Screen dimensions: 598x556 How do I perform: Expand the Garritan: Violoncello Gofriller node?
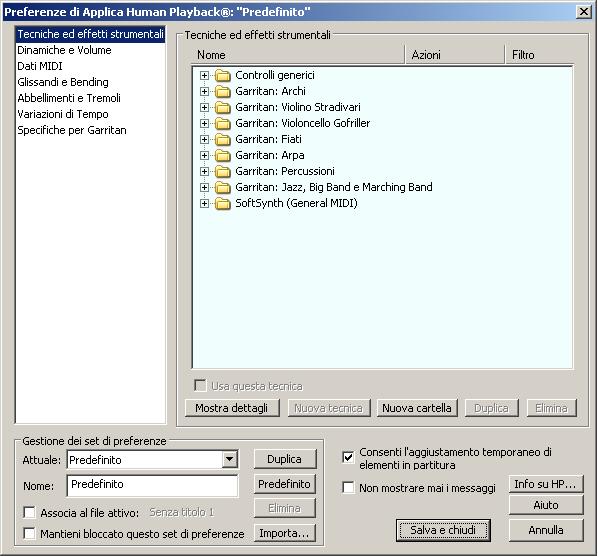tap(204, 124)
